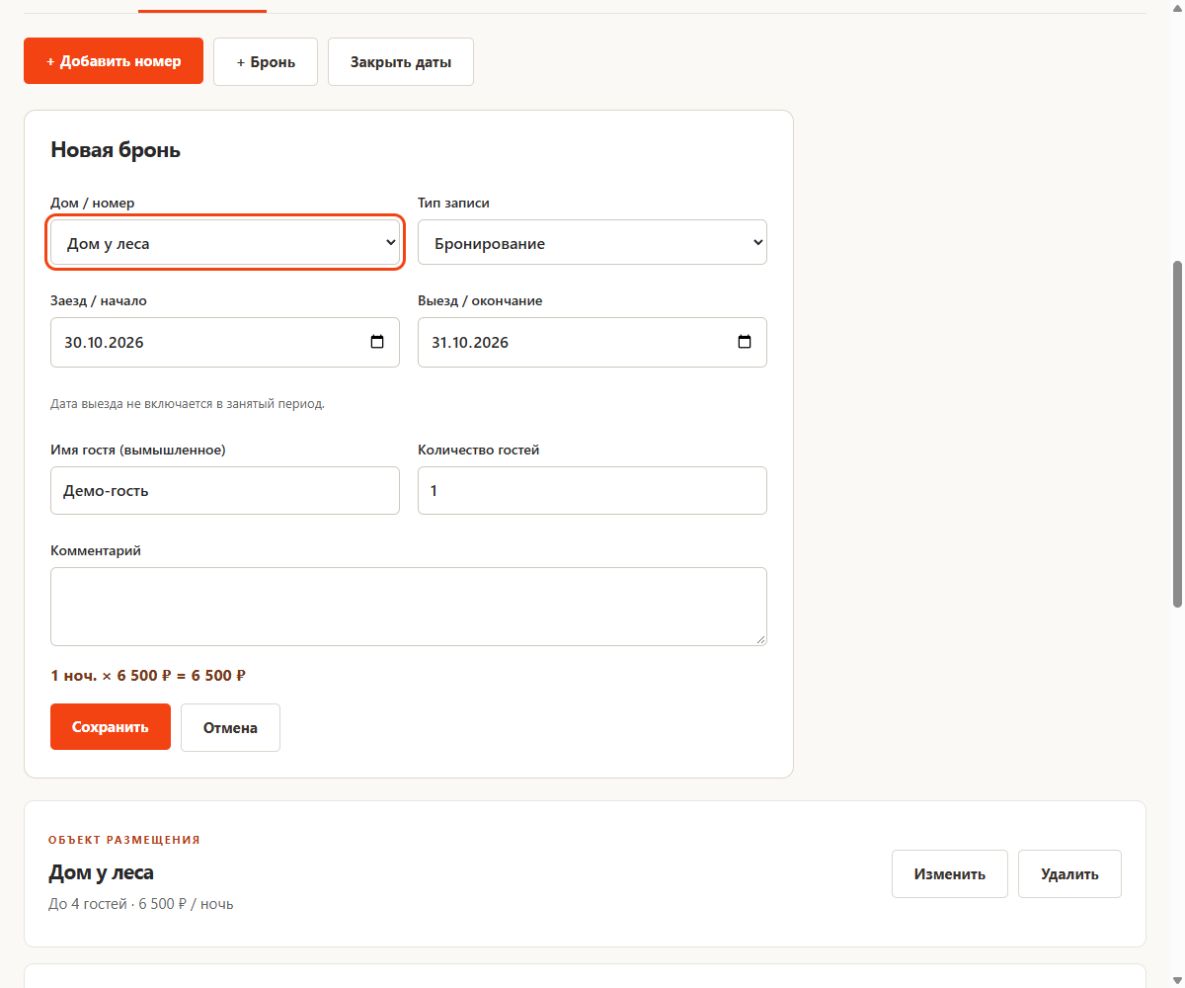Save the new booking with Сохранить
Image resolution: width=1185 pixels, height=988 pixels.
[x=110, y=727]
